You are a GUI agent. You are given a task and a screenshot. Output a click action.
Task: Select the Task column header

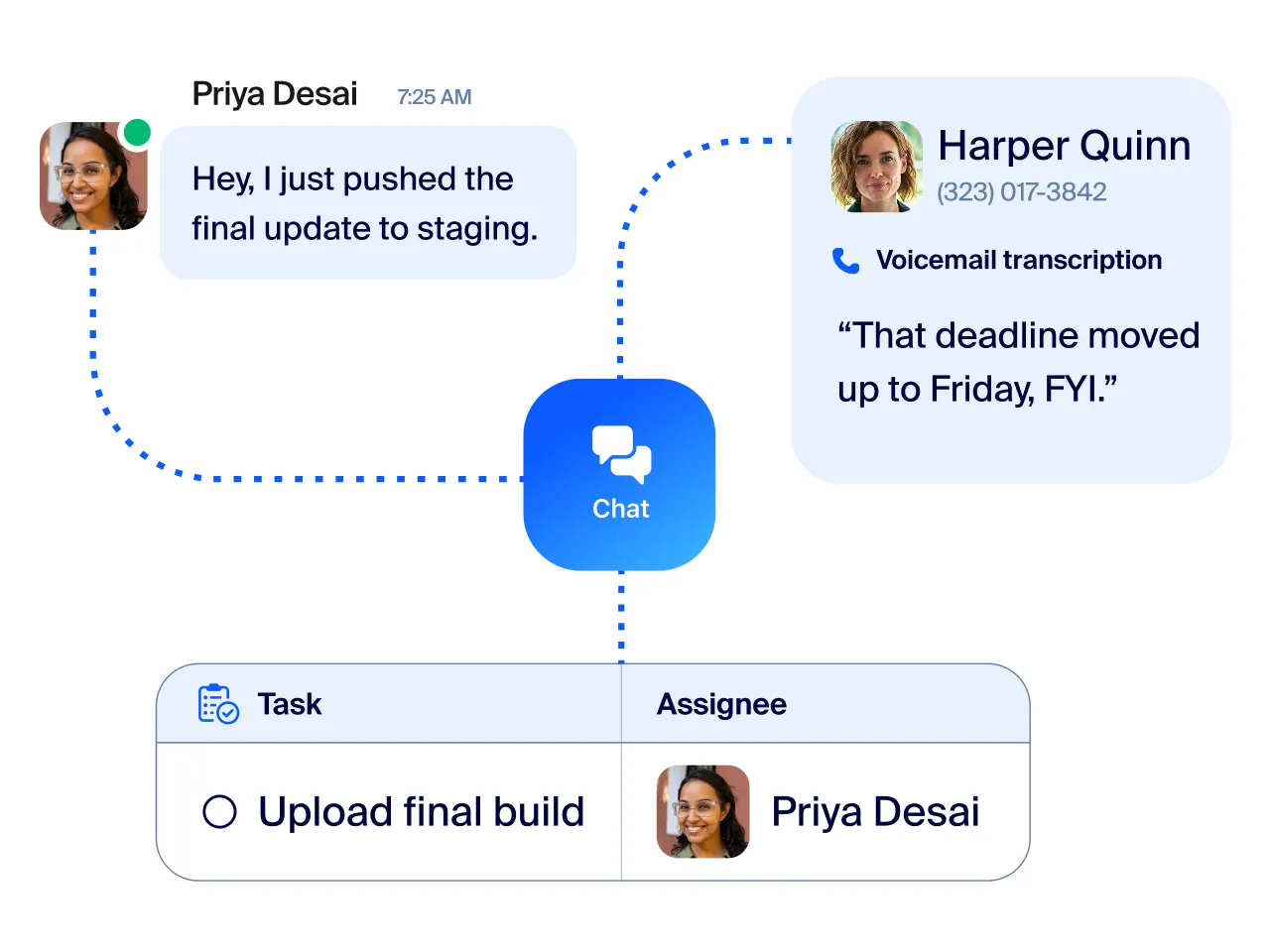coord(290,704)
